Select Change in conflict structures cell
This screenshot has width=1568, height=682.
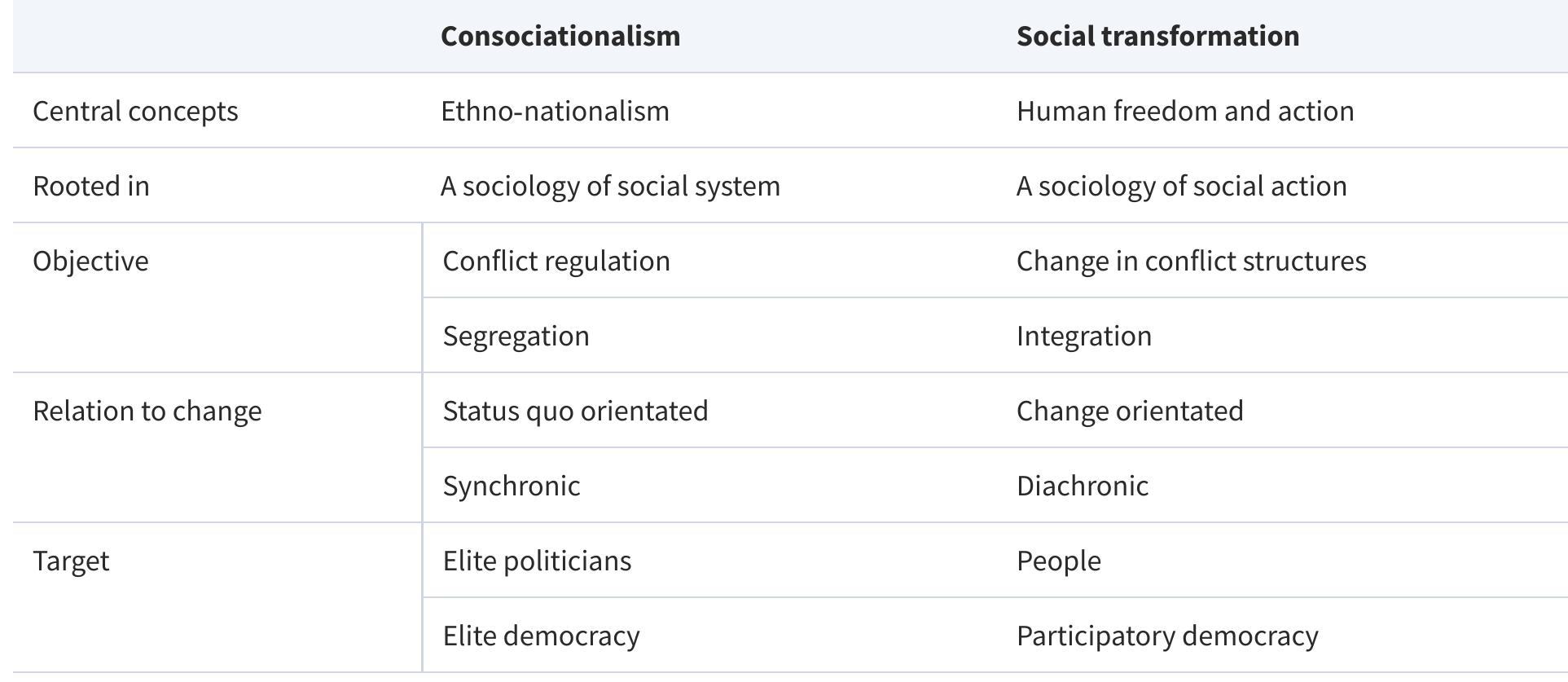pyautogui.click(x=1191, y=261)
